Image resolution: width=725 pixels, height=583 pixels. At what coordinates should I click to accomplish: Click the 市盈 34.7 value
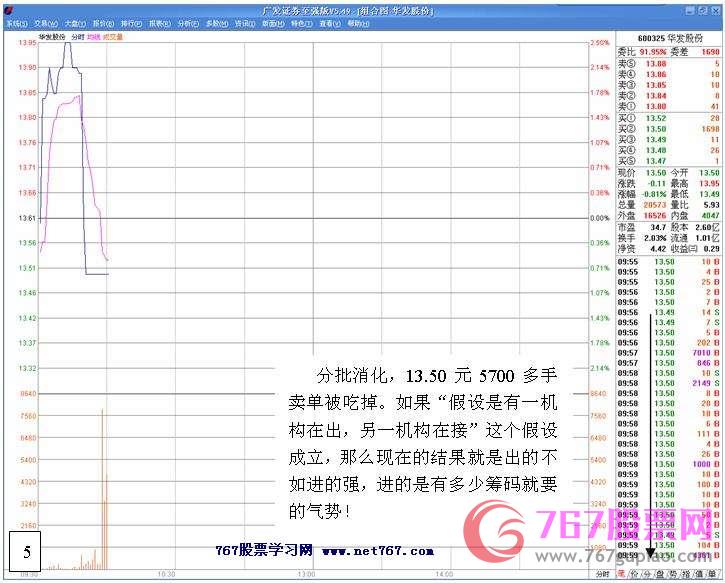658,227
